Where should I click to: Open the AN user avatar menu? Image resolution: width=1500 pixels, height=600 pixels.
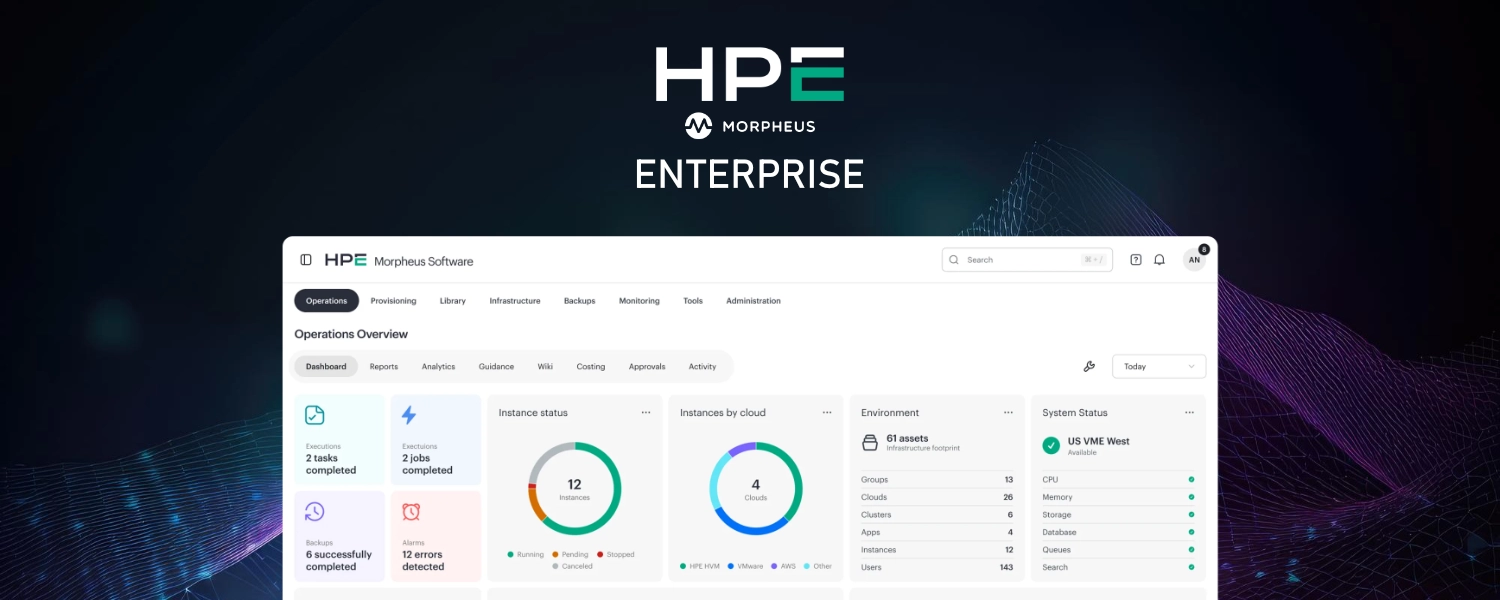1194,260
